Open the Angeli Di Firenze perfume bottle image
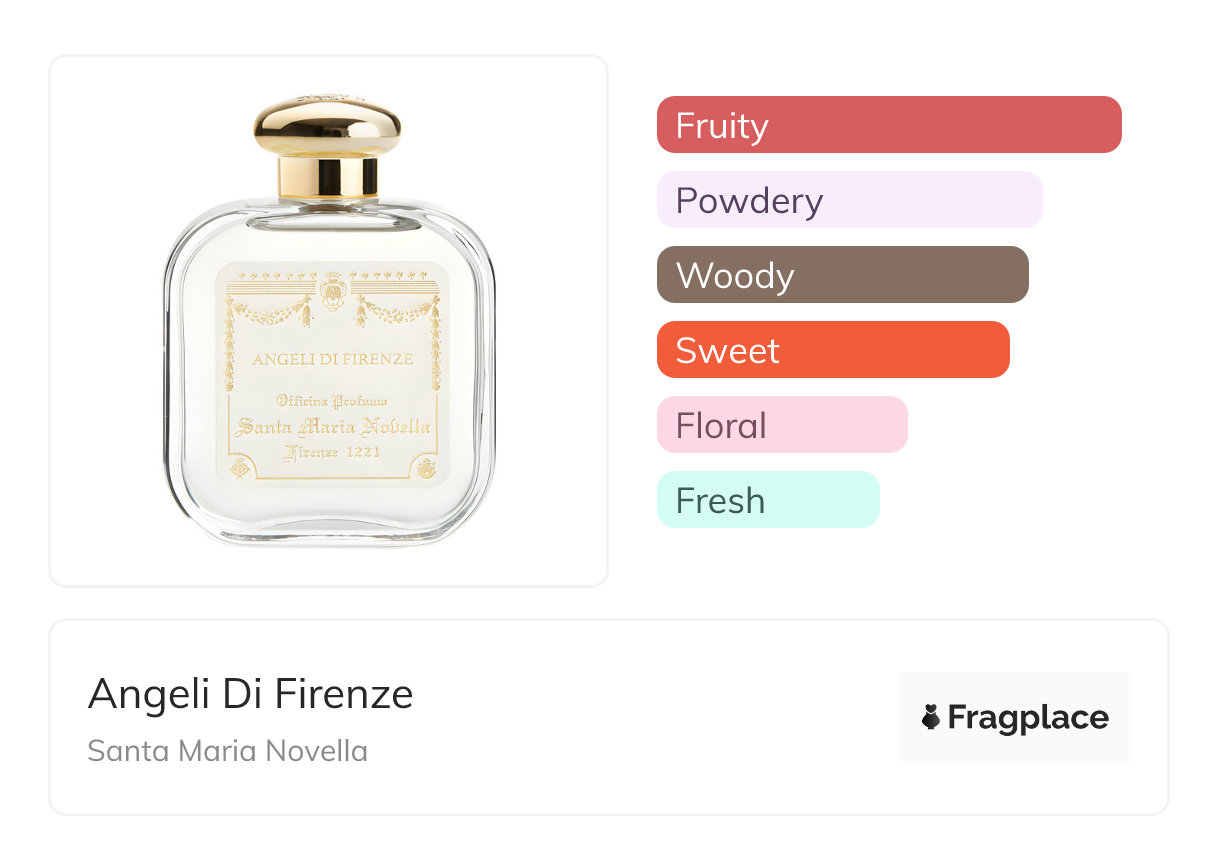The image size is (1218, 864). (x=329, y=320)
